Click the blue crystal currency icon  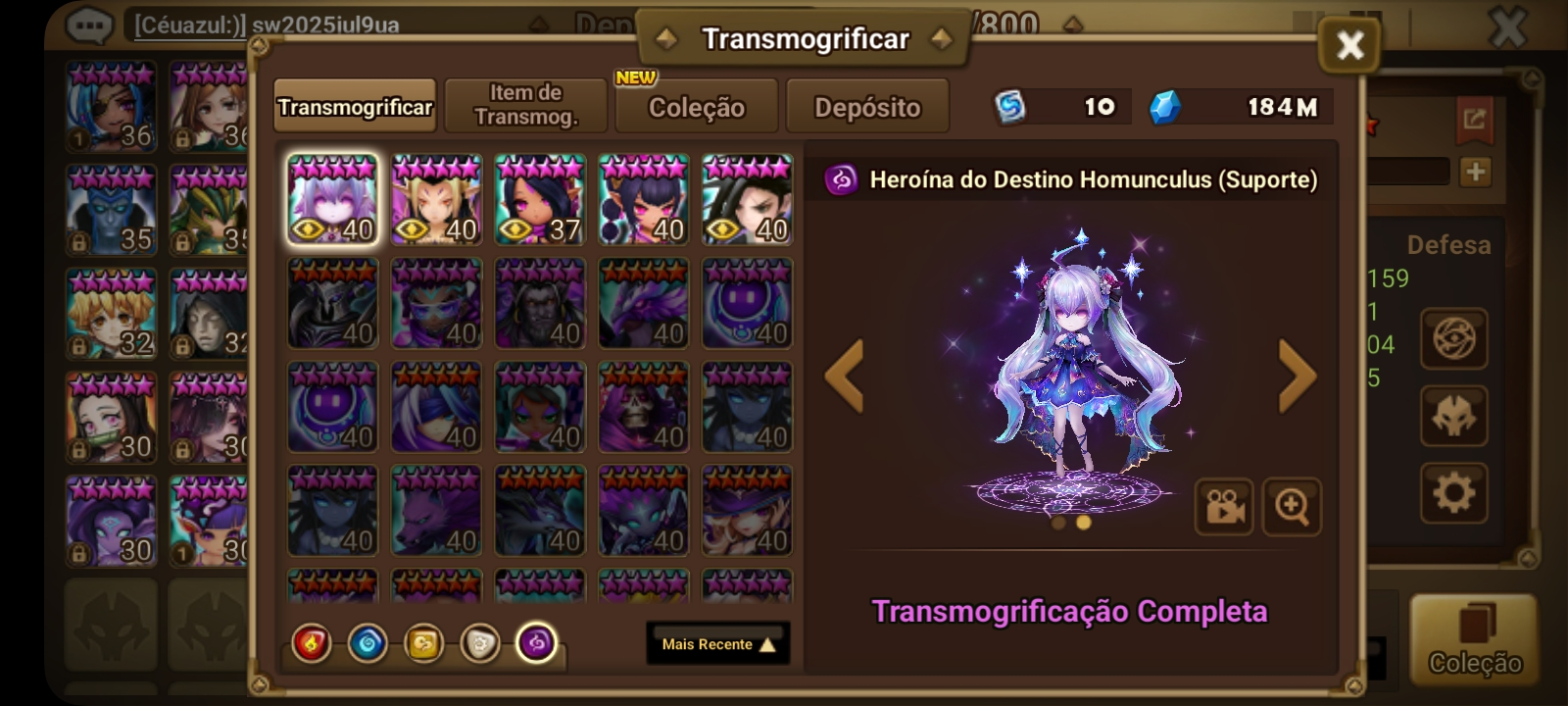pos(1163,107)
